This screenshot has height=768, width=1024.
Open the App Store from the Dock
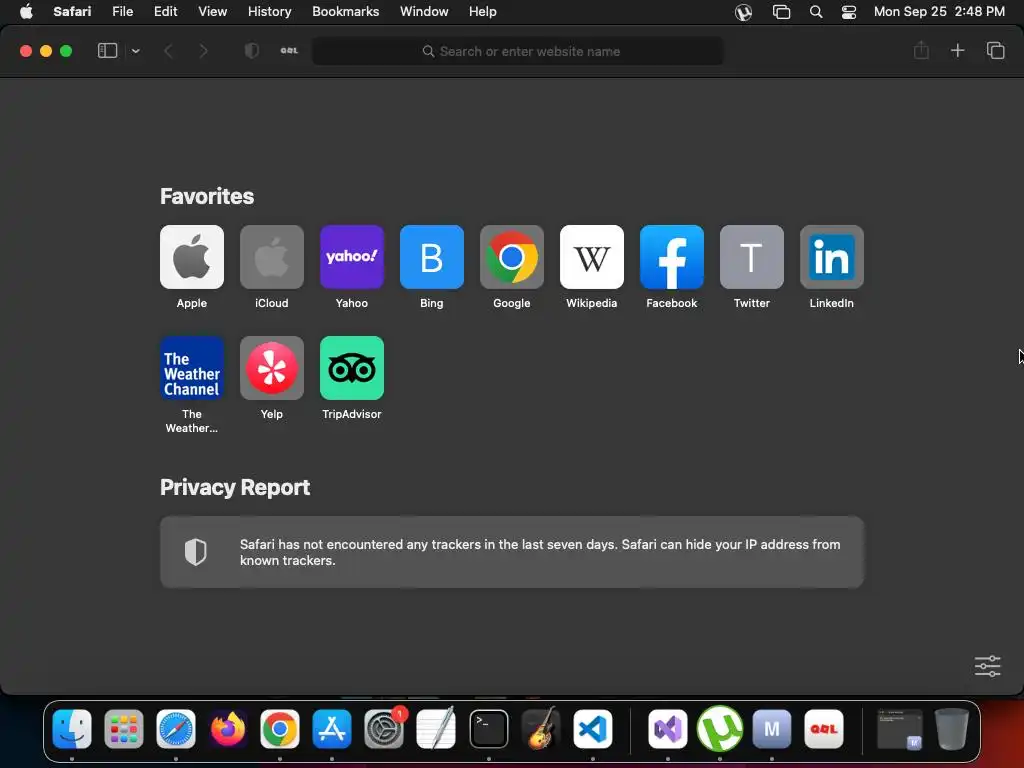332,728
